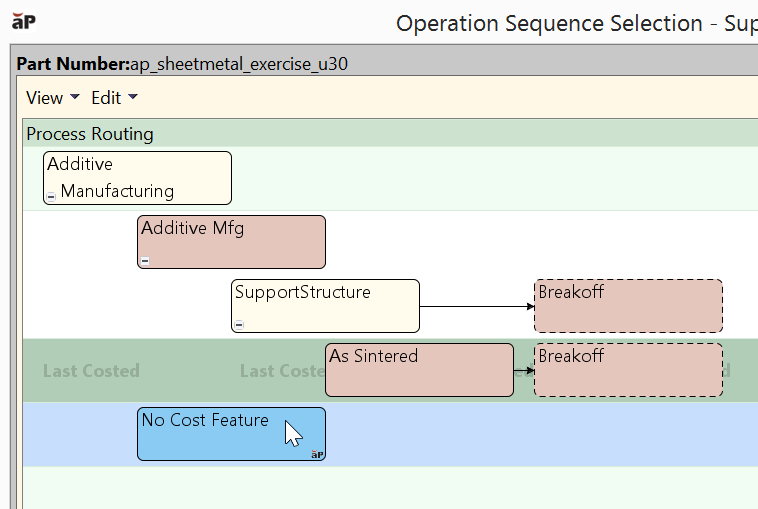Click the leftmost Last Costed label
This screenshot has width=758, height=509.
pyautogui.click(x=91, y=371)
